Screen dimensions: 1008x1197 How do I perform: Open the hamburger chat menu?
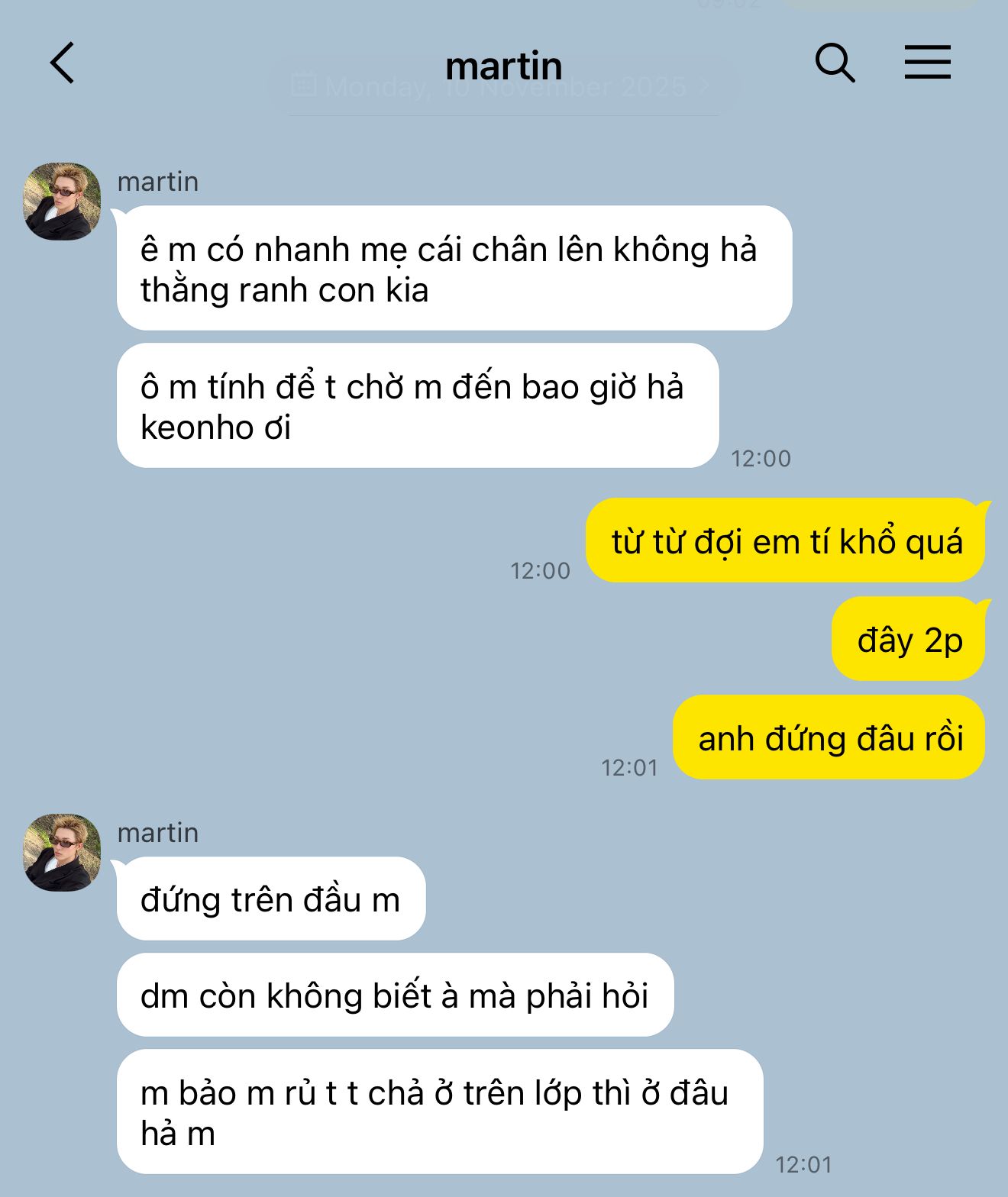click(x=927, y=62)
